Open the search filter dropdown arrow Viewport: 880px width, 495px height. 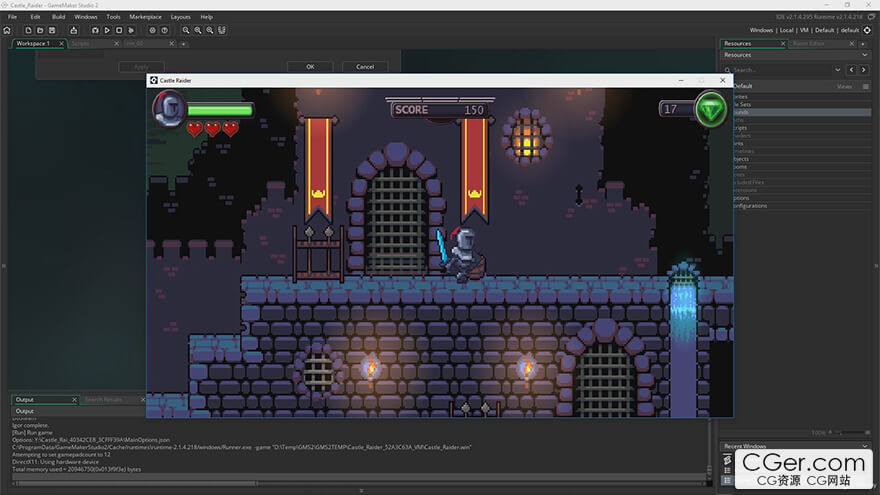[837, 70]
